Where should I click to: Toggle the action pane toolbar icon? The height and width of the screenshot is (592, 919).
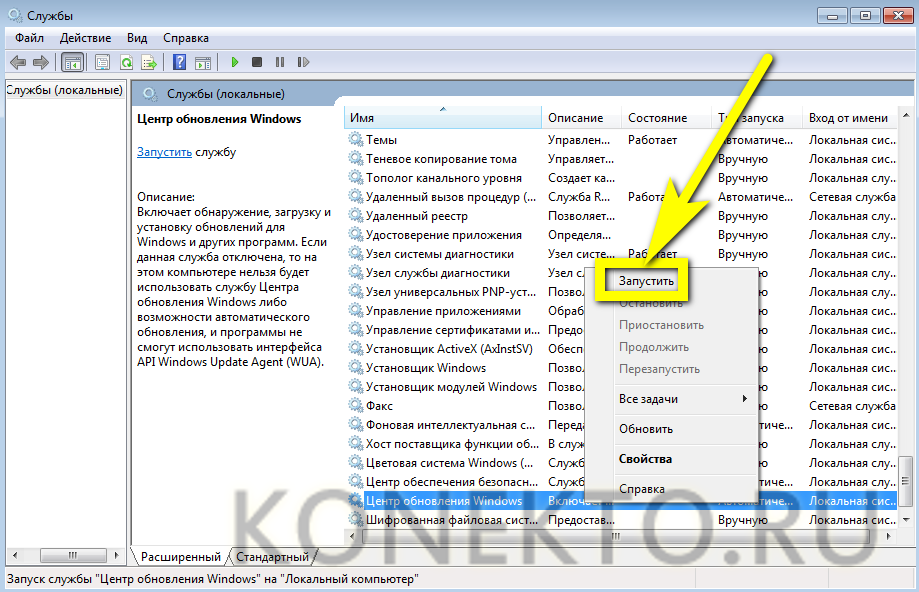pos(203,62)
